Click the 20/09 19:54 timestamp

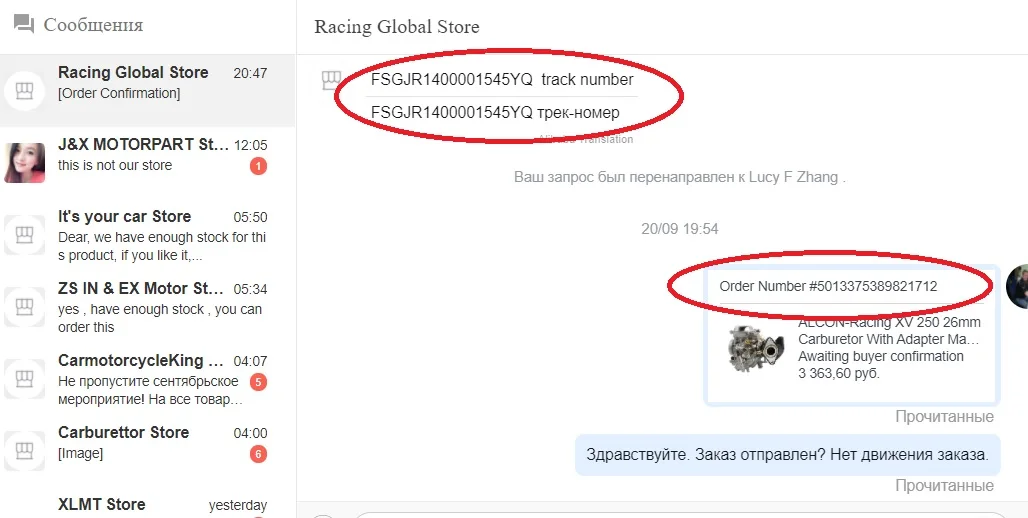coord(679,229)
